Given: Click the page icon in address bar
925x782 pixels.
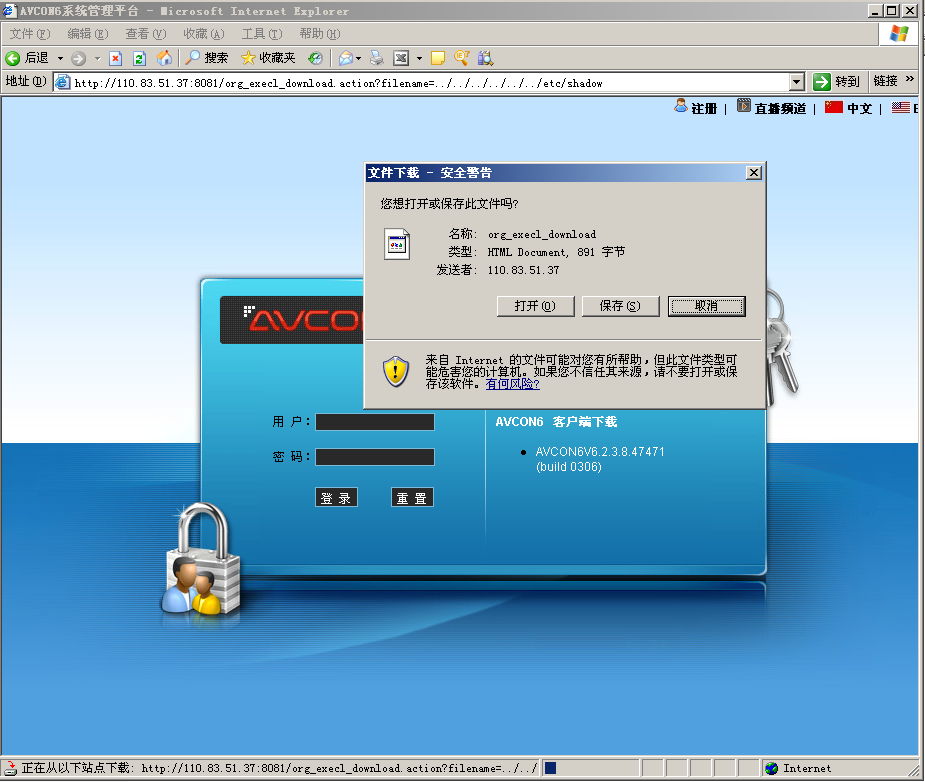Looking at the screenshot, I should 63,83.
